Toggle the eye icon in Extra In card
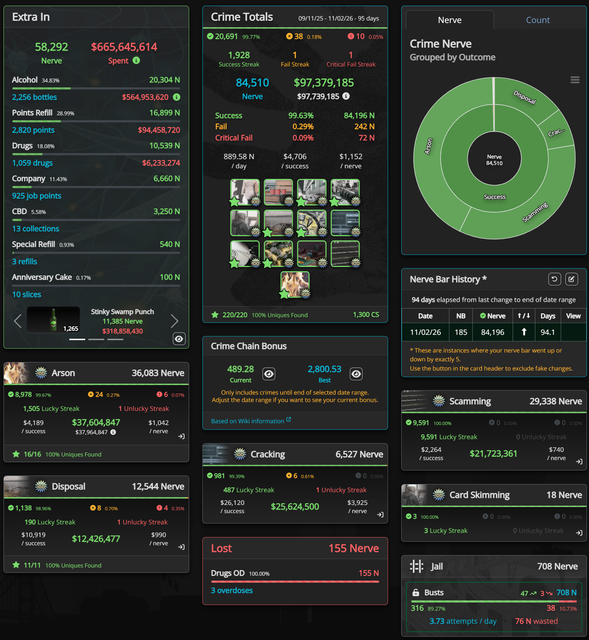 pos(179,339)
